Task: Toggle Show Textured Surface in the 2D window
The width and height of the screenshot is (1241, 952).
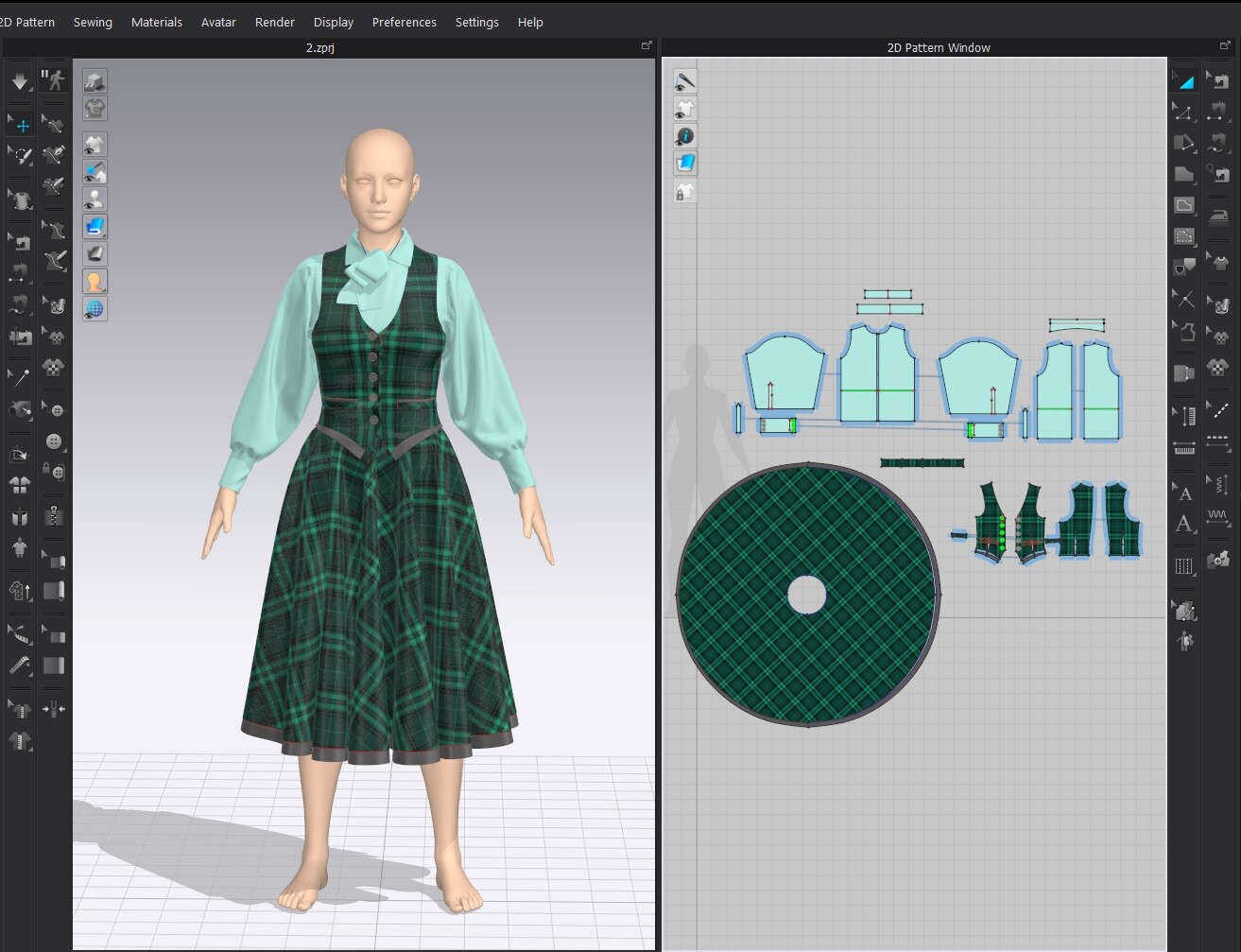Action: [685, 163]
